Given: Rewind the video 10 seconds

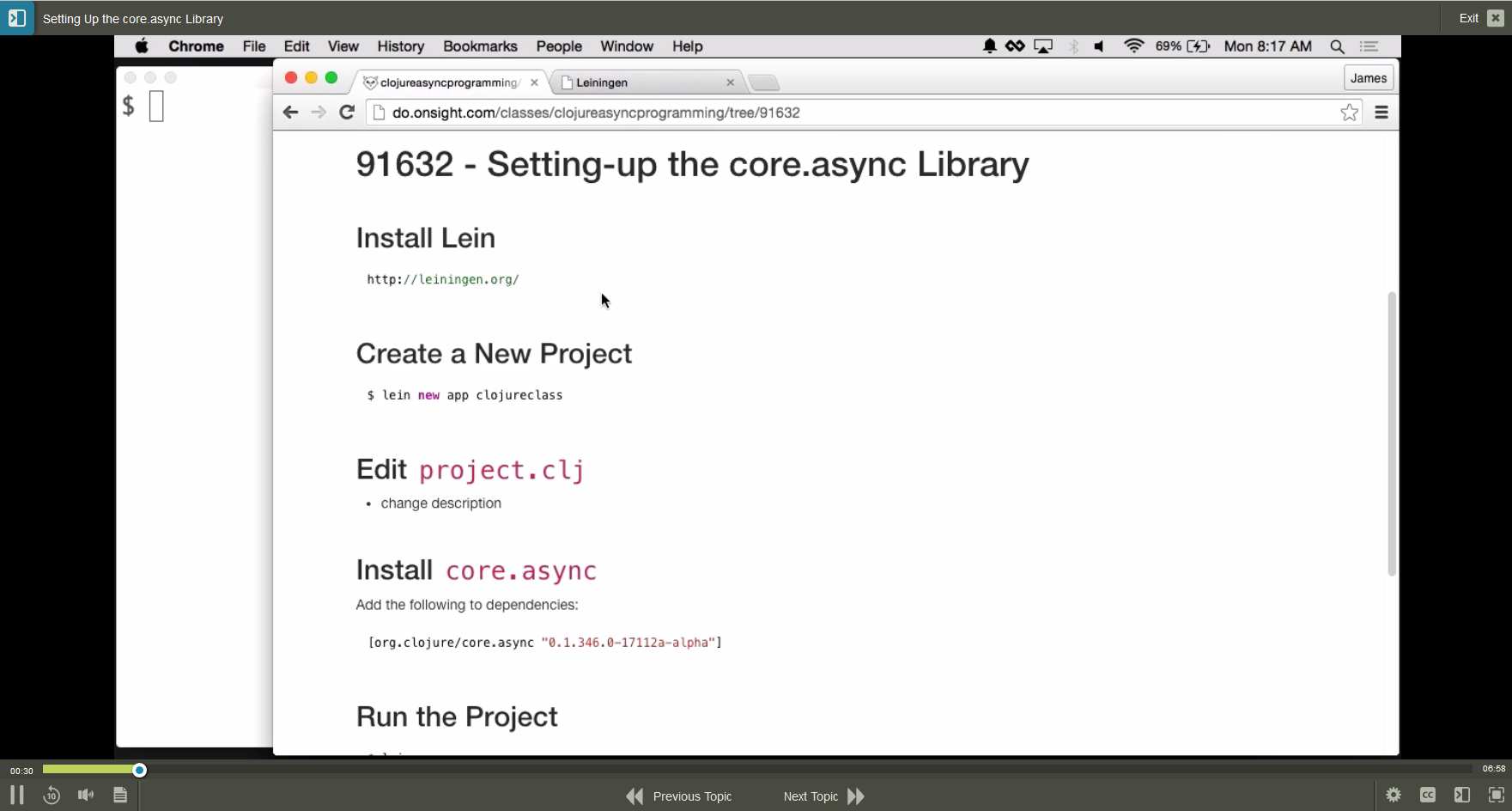Looking at the screenshot, I should [x=52, y=796].
